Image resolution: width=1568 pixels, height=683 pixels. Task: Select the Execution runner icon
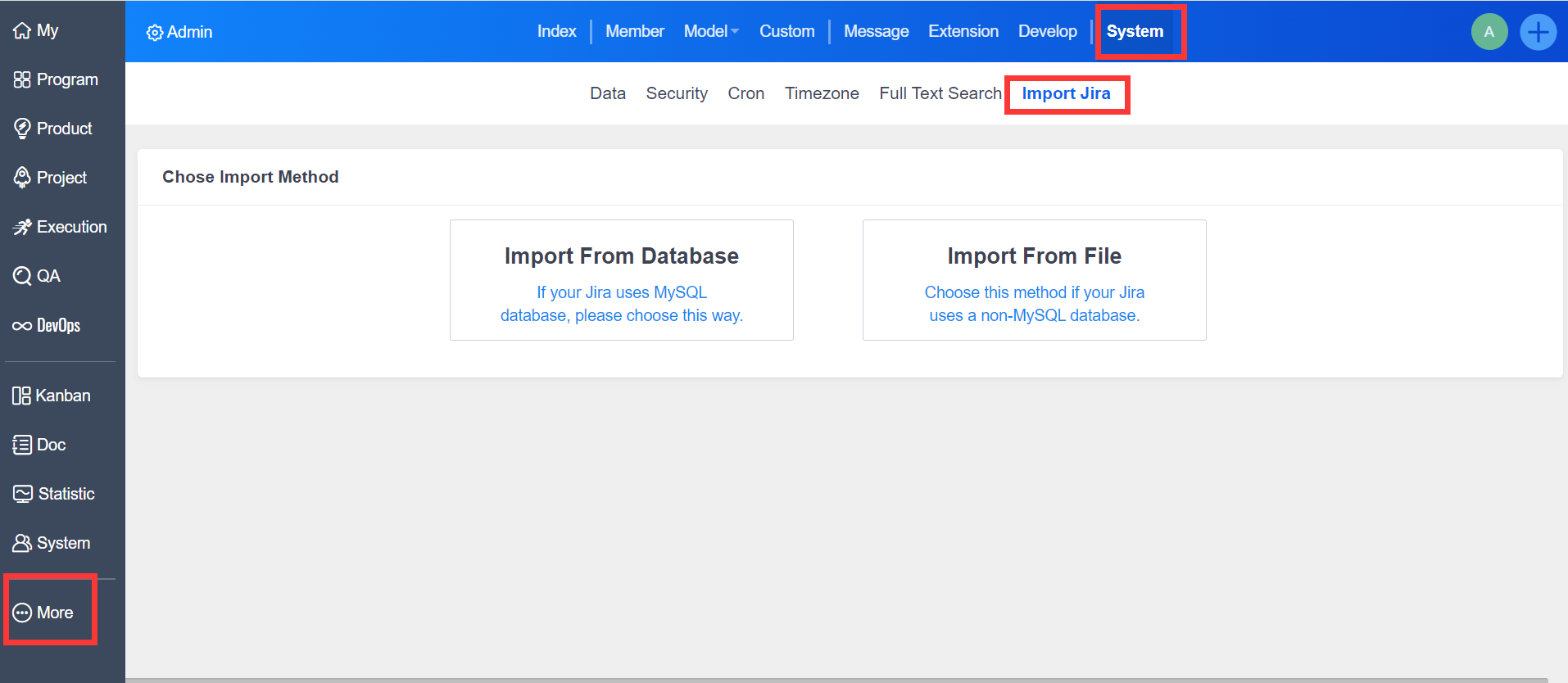[x=22, y=227]
